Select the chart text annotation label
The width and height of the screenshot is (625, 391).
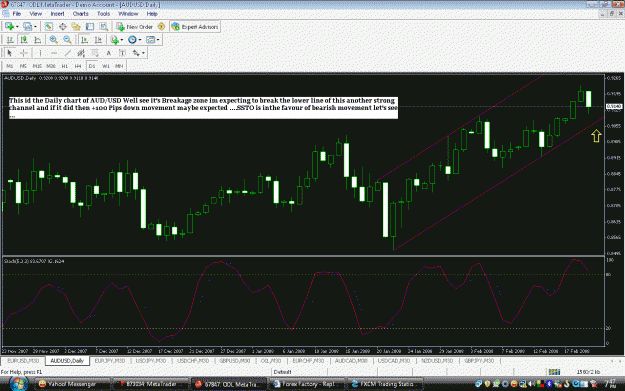click(x=203, y=108)
